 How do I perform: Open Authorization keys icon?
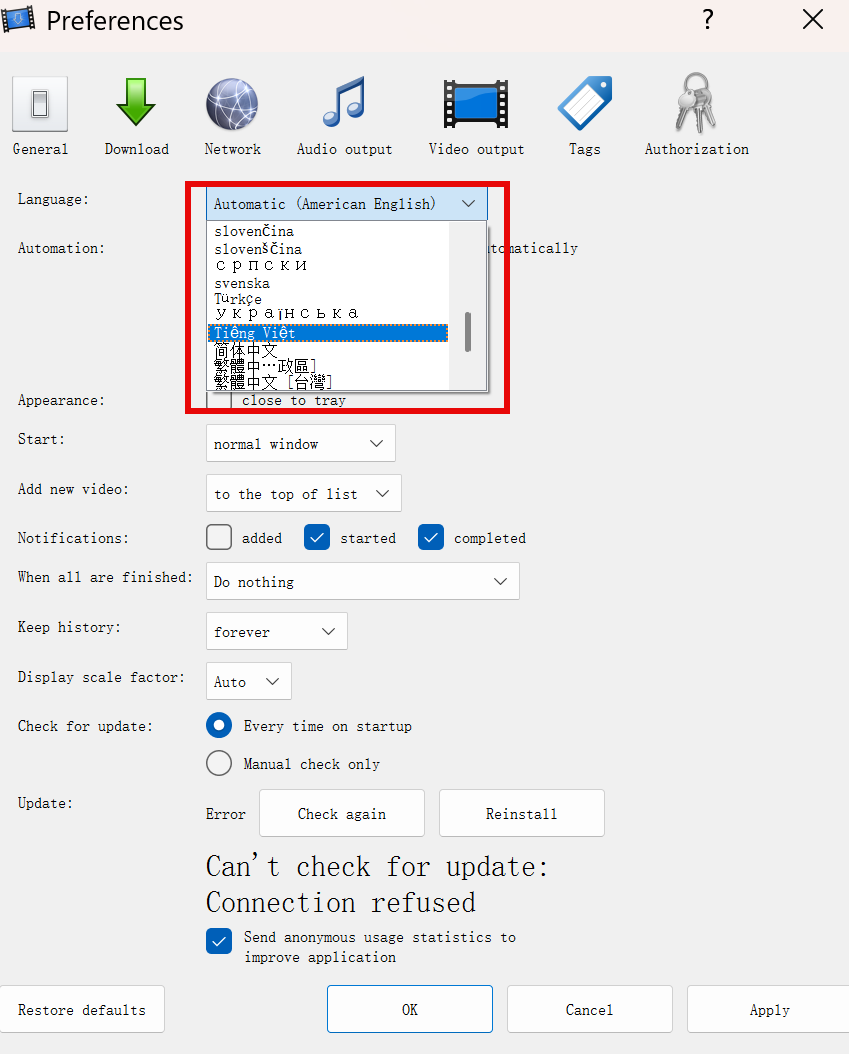coord(696,105)
